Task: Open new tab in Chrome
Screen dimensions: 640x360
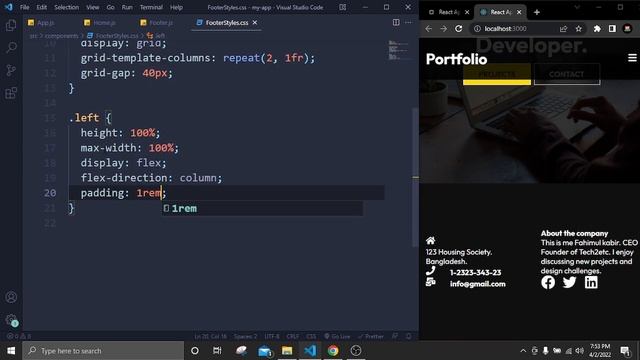Action: pyautogui.click(x=537, y=12)
